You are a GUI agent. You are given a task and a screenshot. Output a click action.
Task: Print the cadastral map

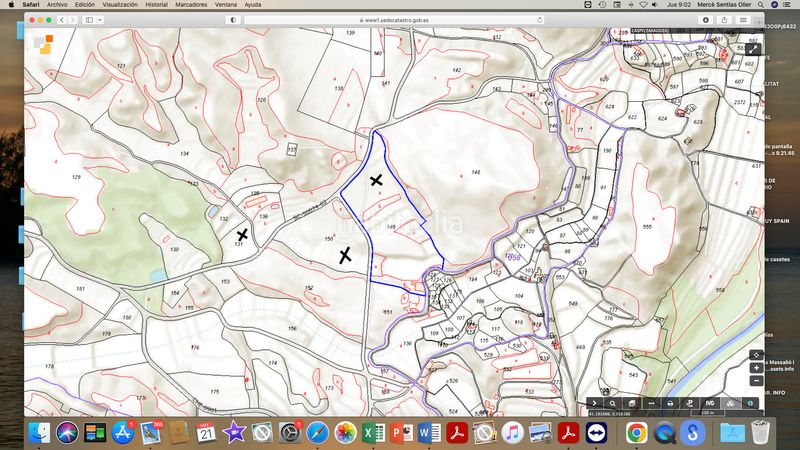point(670,403)
